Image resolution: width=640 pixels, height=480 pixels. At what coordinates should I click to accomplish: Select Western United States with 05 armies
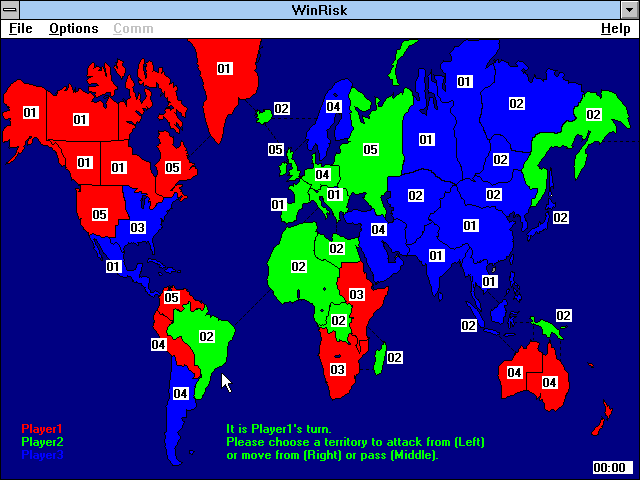click(x=100, y=214)
